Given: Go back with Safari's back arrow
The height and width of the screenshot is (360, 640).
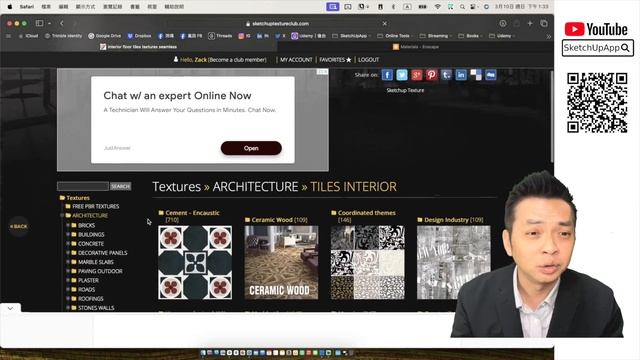Looking at the screenshot, I should [x=62, y=23].
